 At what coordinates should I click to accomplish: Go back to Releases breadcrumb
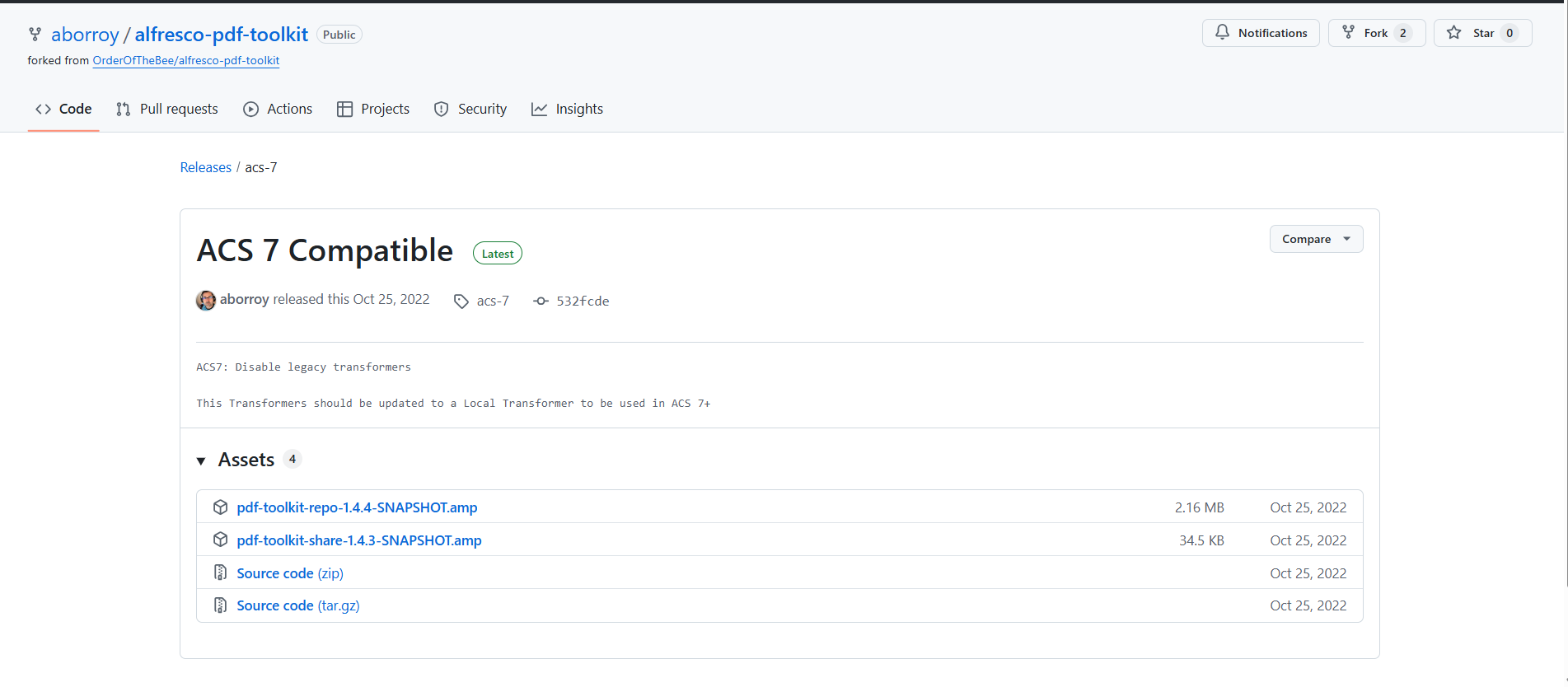coord(206,167)
